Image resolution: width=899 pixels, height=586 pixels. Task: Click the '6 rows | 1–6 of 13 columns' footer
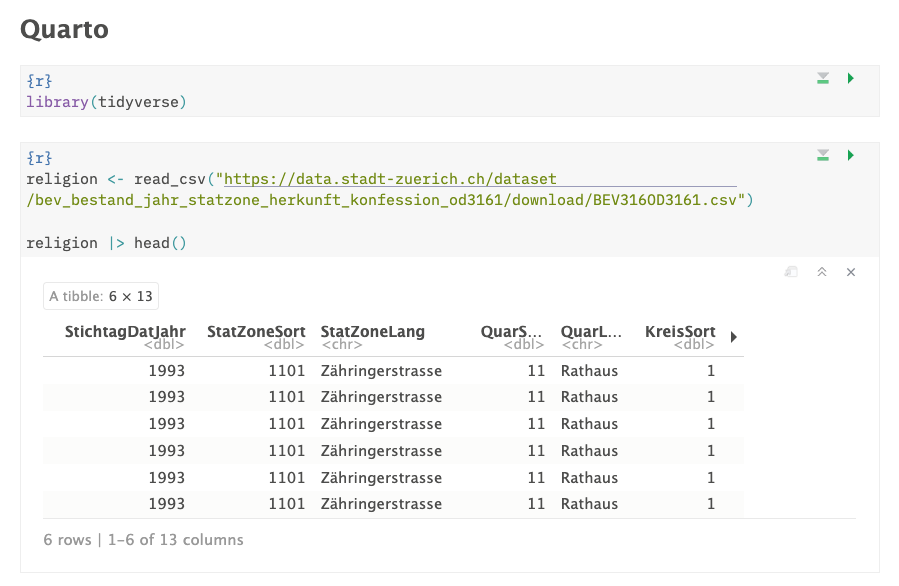pos(143,540)
